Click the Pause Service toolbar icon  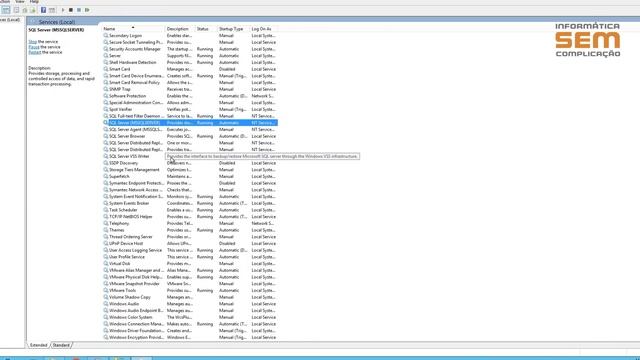coord(79,10)
